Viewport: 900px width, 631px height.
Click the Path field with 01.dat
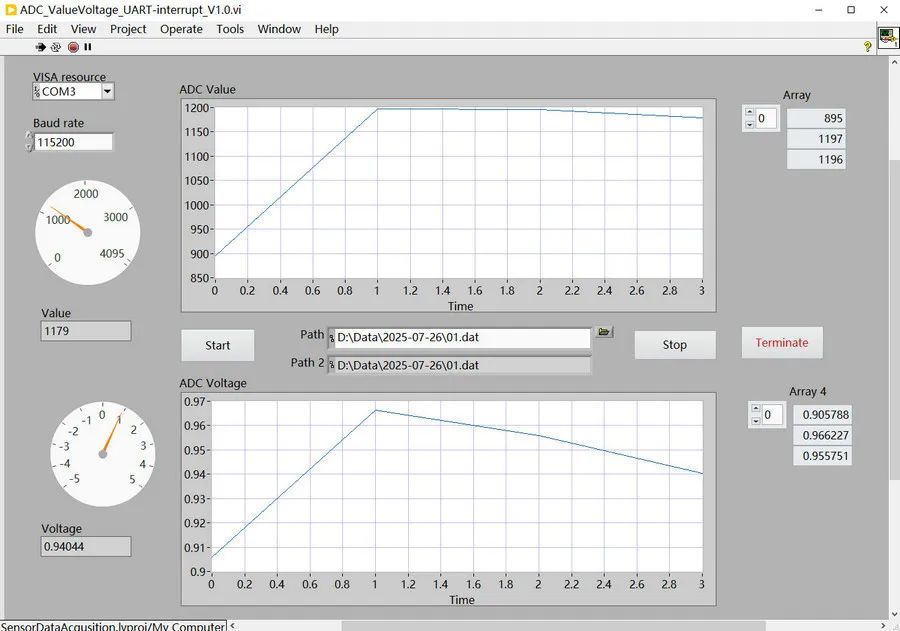(459, 338)
